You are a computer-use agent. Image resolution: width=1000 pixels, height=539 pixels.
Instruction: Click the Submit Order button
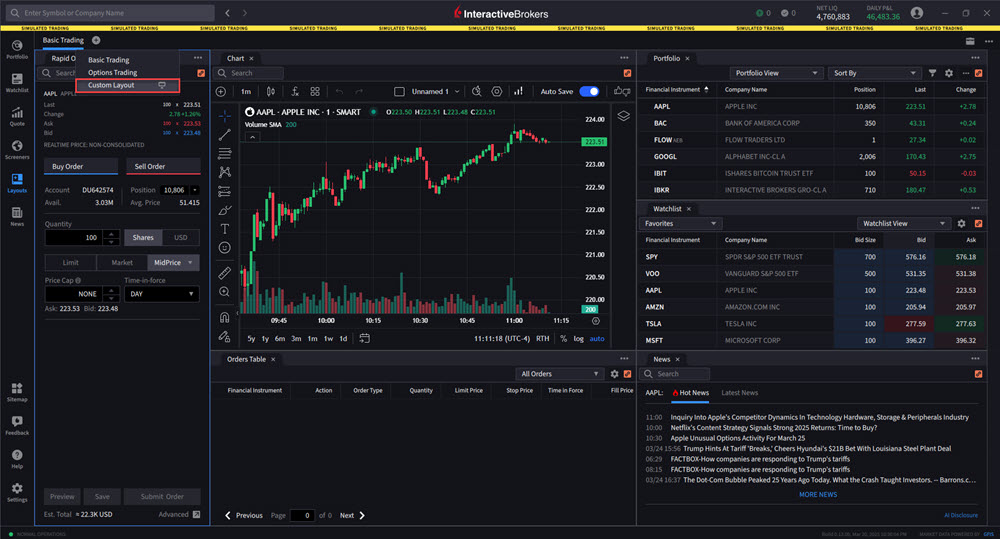pyautogui.click(x=162, y=496)
